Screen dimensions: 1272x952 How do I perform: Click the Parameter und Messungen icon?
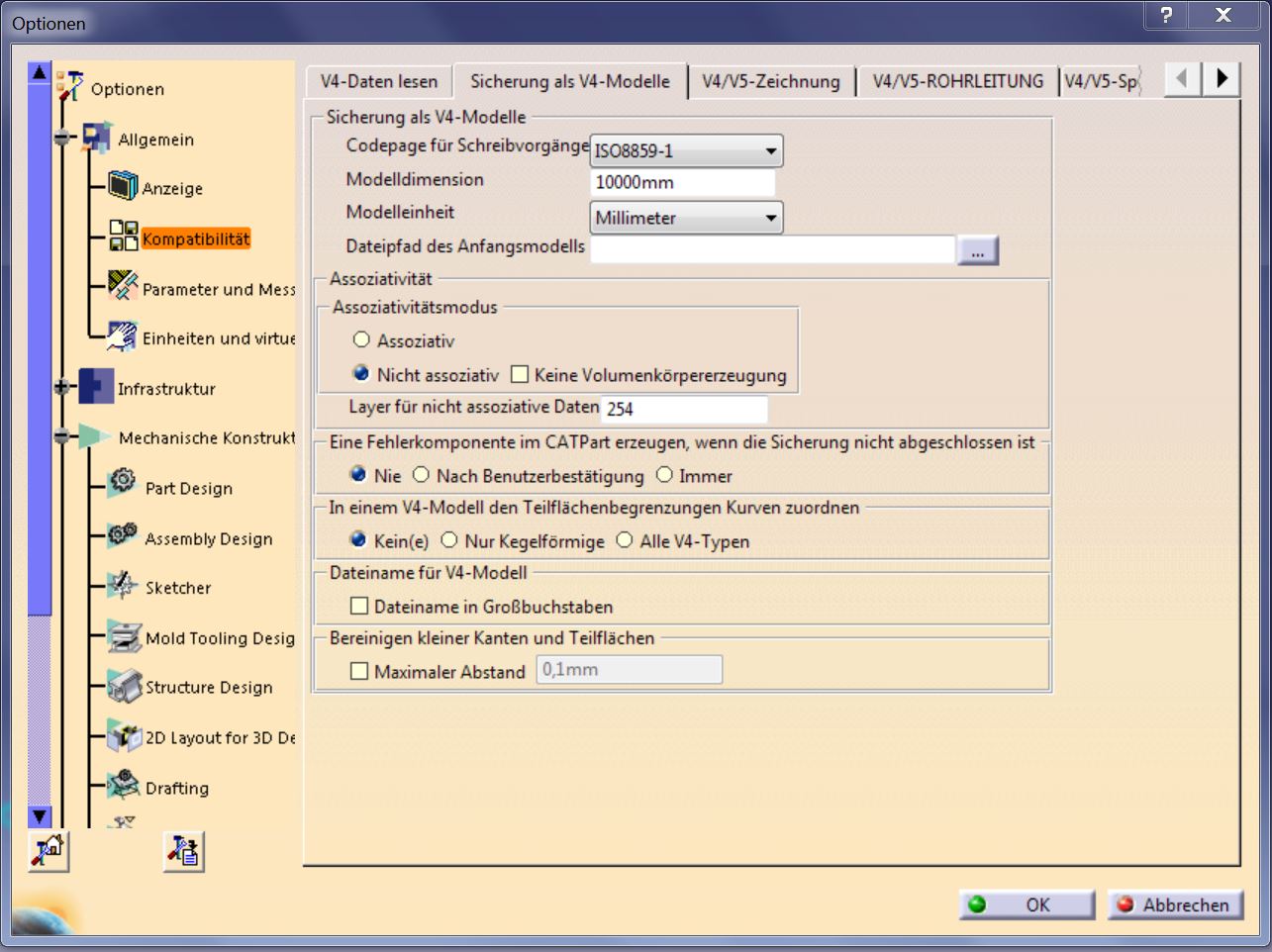click(x=123, y=287)
